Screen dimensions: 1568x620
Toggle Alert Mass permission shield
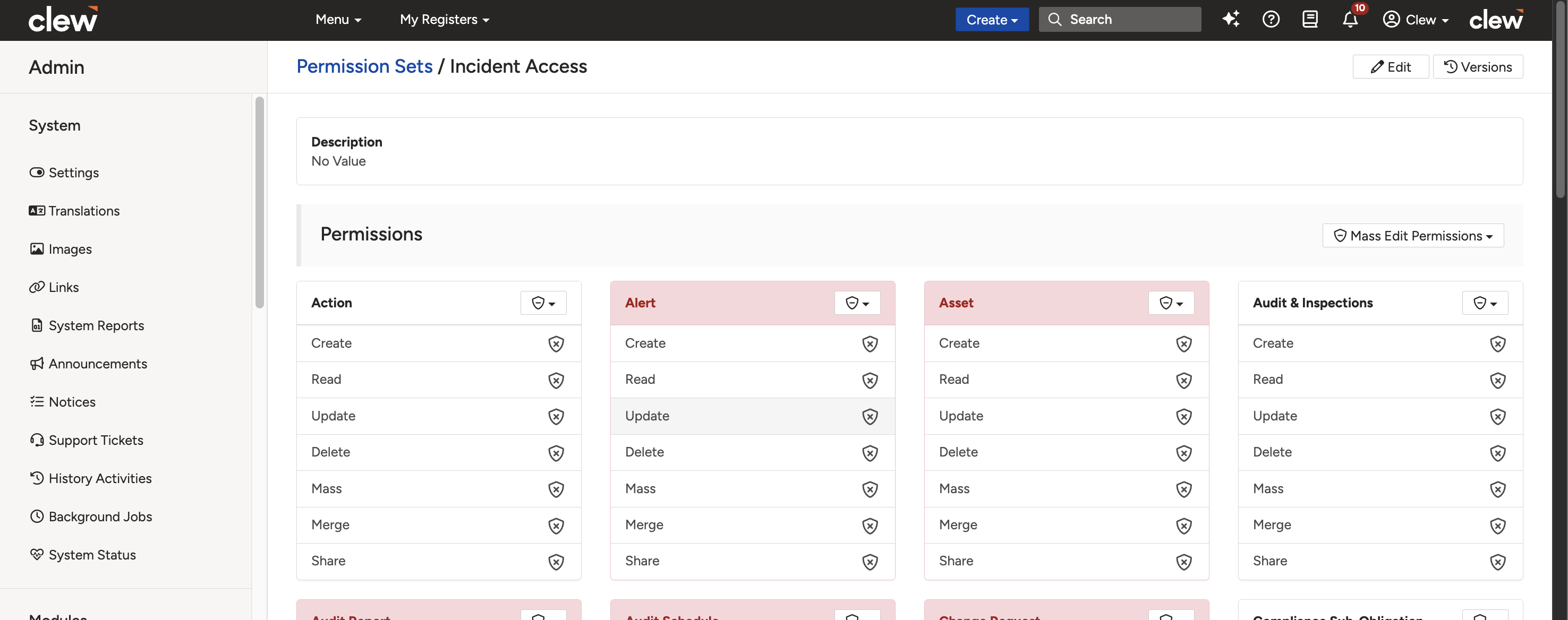(870, 489)
